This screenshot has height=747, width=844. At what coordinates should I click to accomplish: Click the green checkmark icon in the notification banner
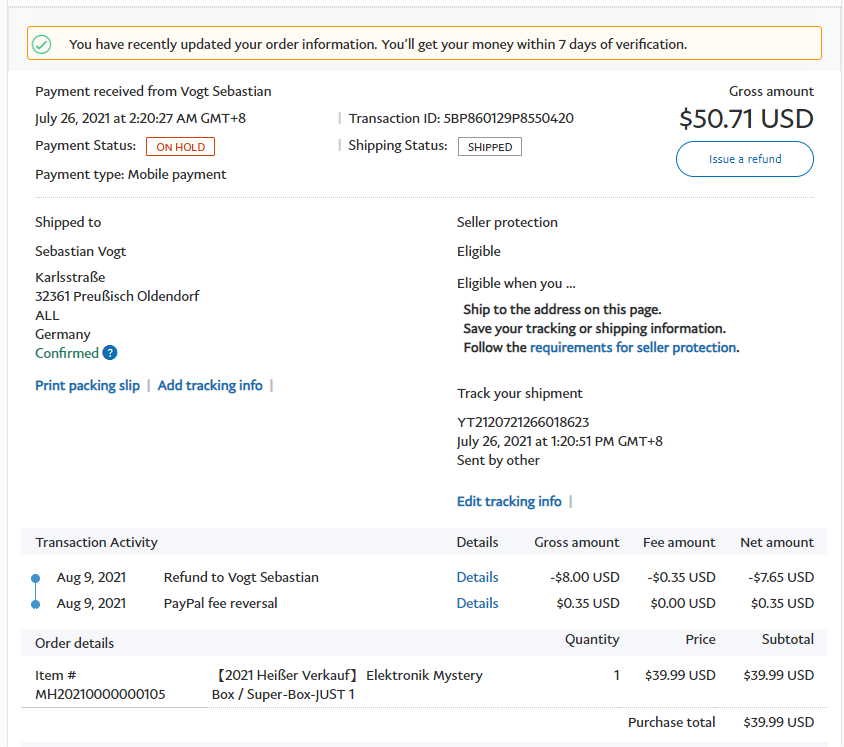(41, 44)
